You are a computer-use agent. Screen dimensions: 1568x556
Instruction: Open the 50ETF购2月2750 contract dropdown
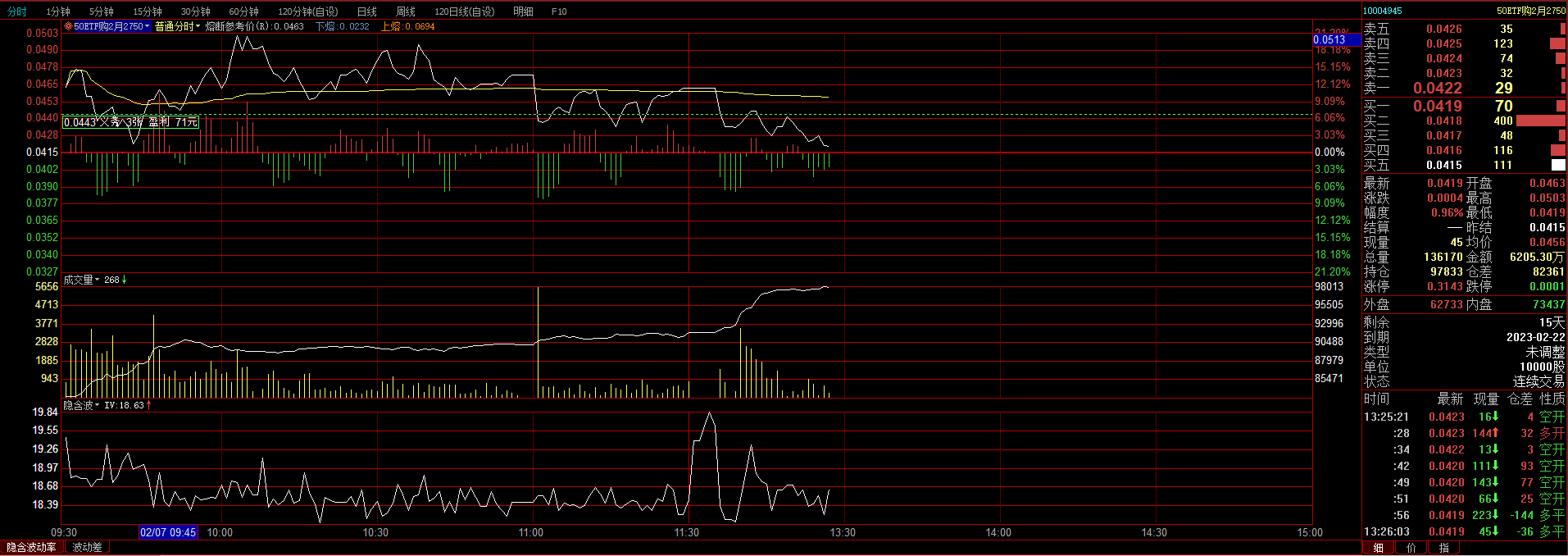[x=111, y=26]
